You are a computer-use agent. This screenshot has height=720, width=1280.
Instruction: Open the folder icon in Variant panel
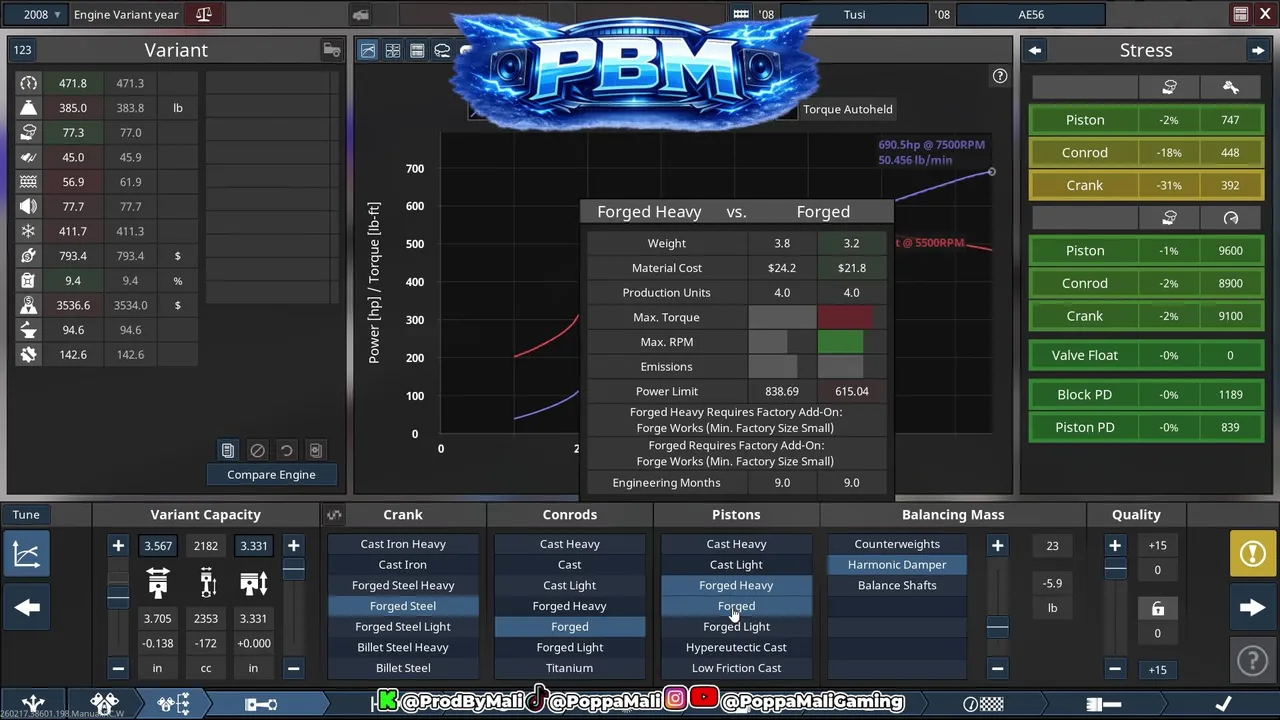pos(331,50)
